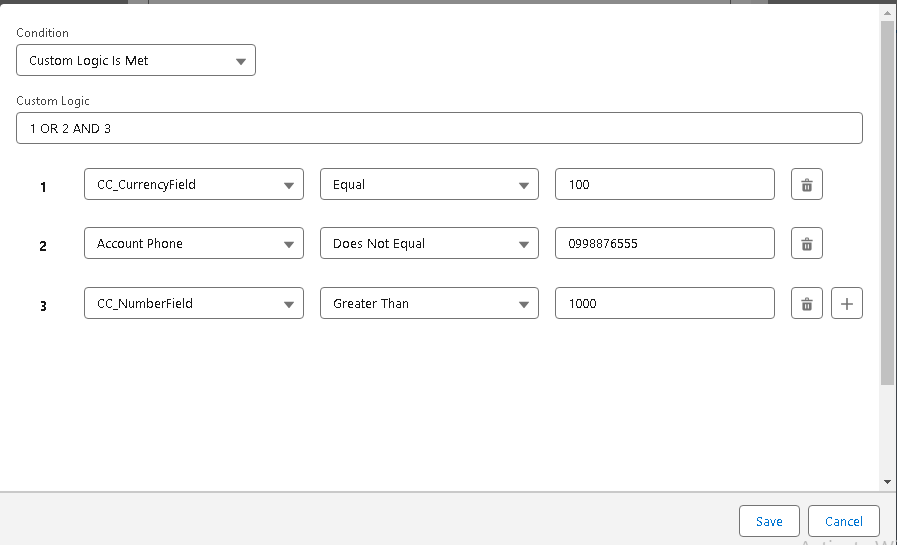Select the value field containing 1000
This screenshot has height=545, width=897.
664,304
